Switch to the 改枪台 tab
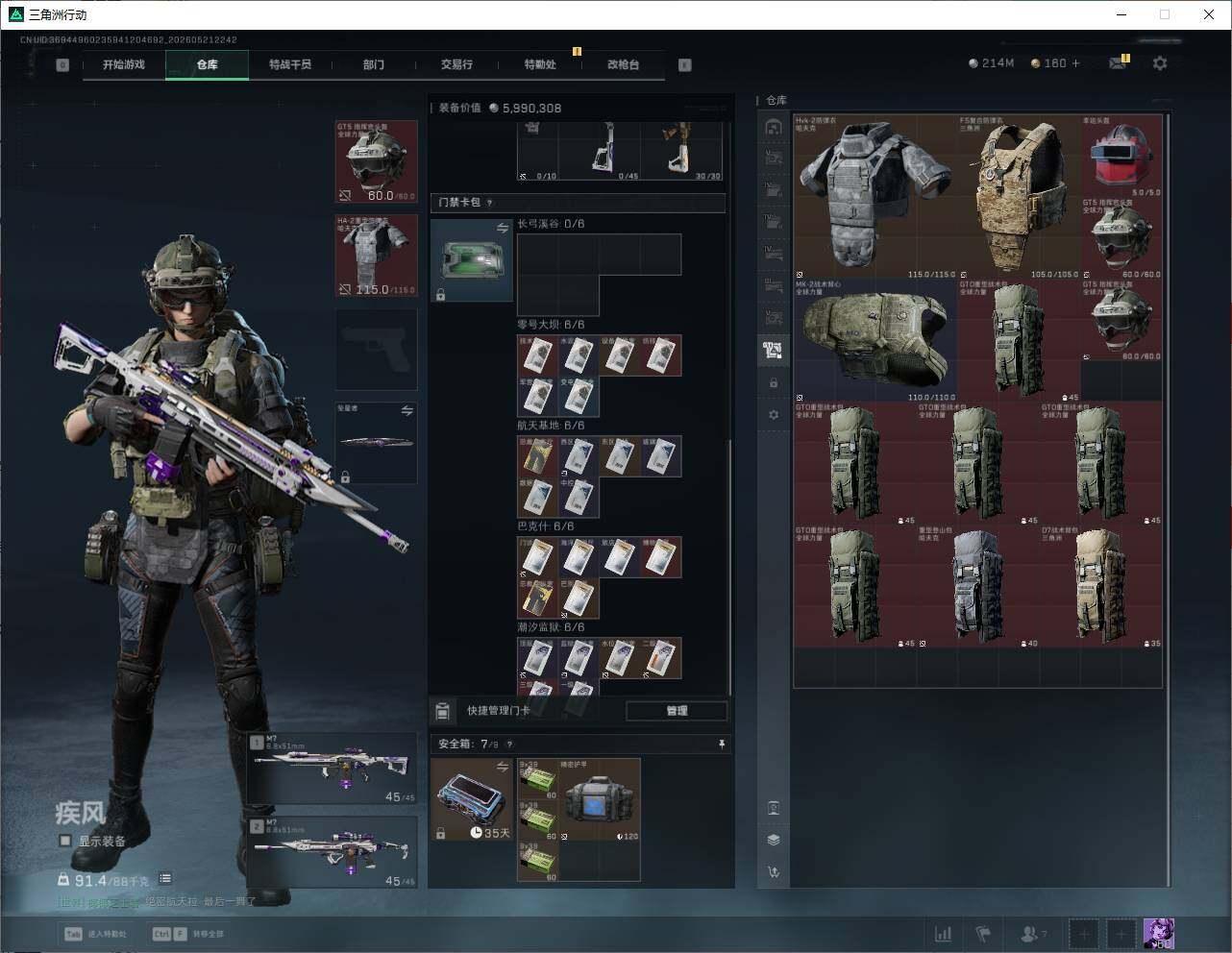Screen dimensions: 1232x953 pos(623,64)
